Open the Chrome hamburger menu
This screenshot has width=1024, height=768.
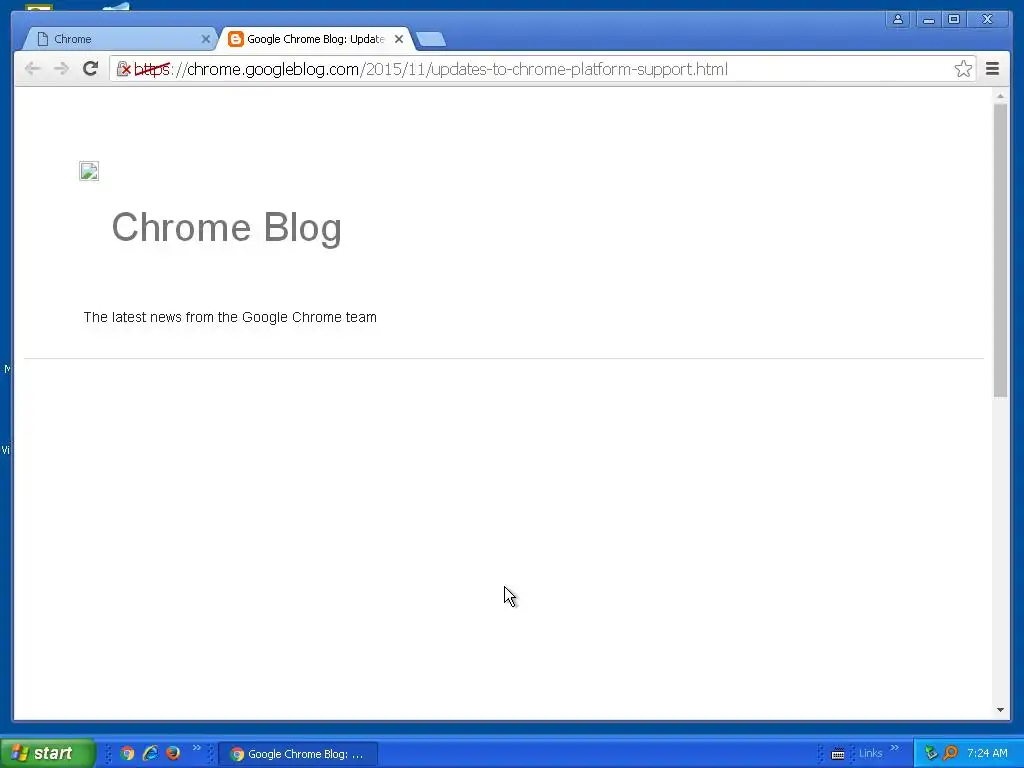click(993, 69)
